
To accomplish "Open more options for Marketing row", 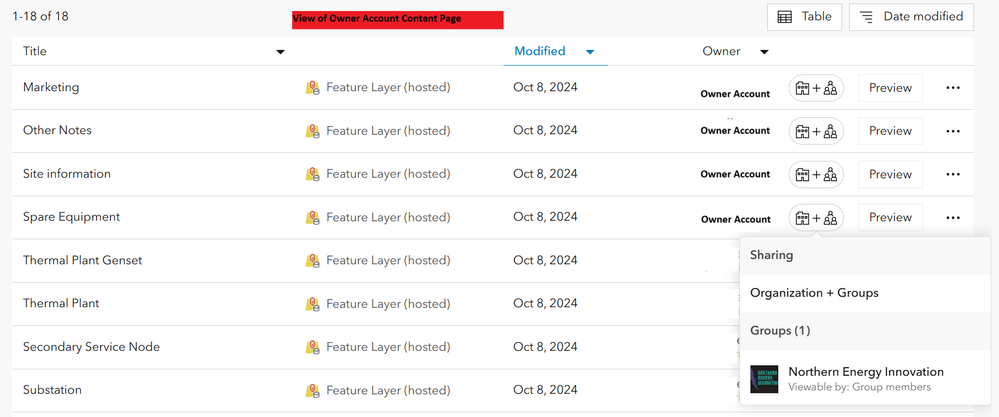I will pyautogui.click(x=953, y=88).
